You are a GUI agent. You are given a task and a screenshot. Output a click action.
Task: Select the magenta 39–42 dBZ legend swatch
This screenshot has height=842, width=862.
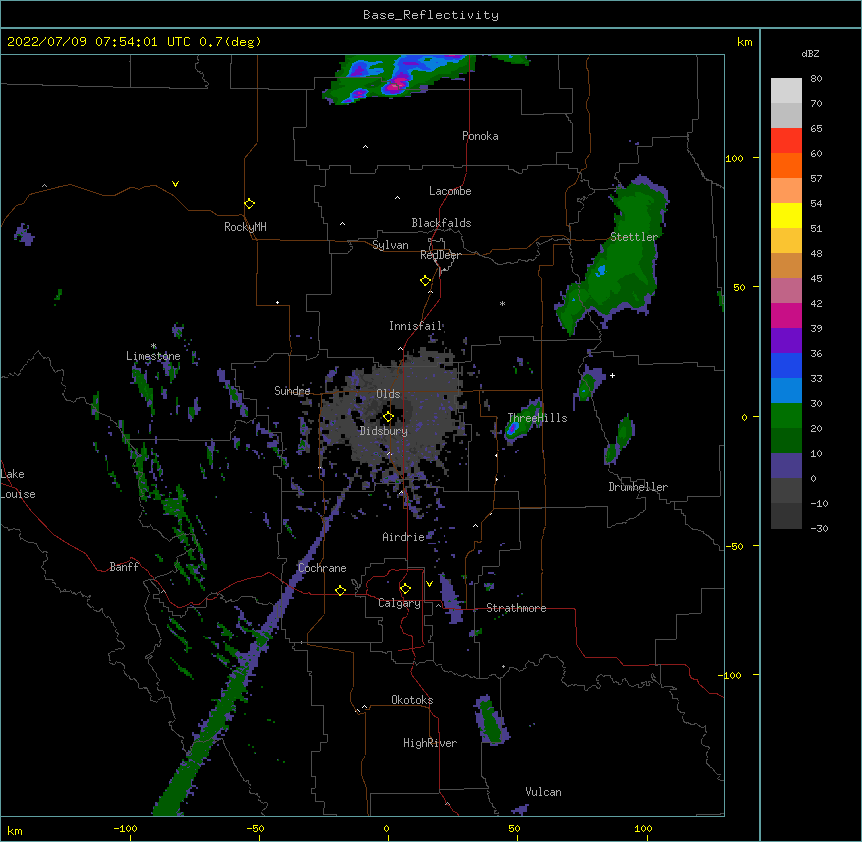click(786, 315)
